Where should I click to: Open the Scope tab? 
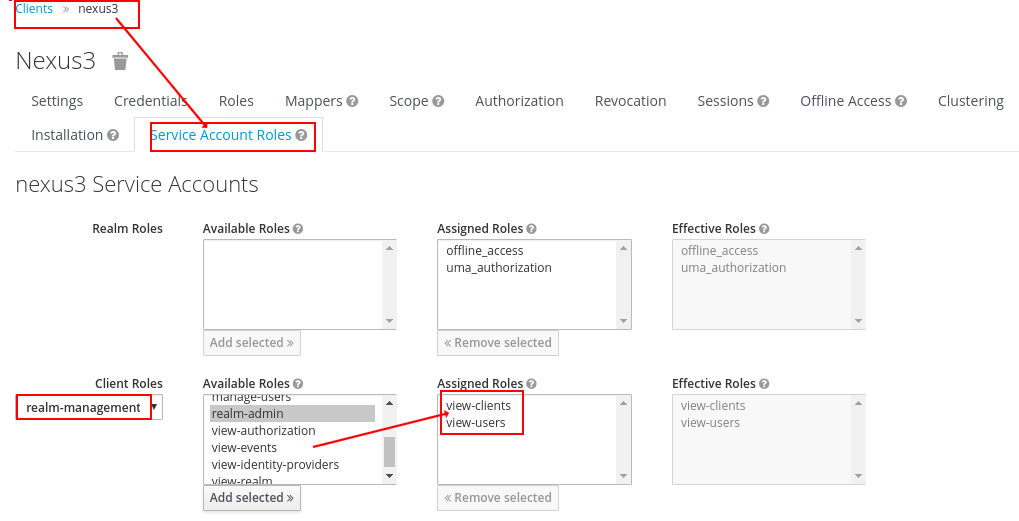click(x=409, y=101)
